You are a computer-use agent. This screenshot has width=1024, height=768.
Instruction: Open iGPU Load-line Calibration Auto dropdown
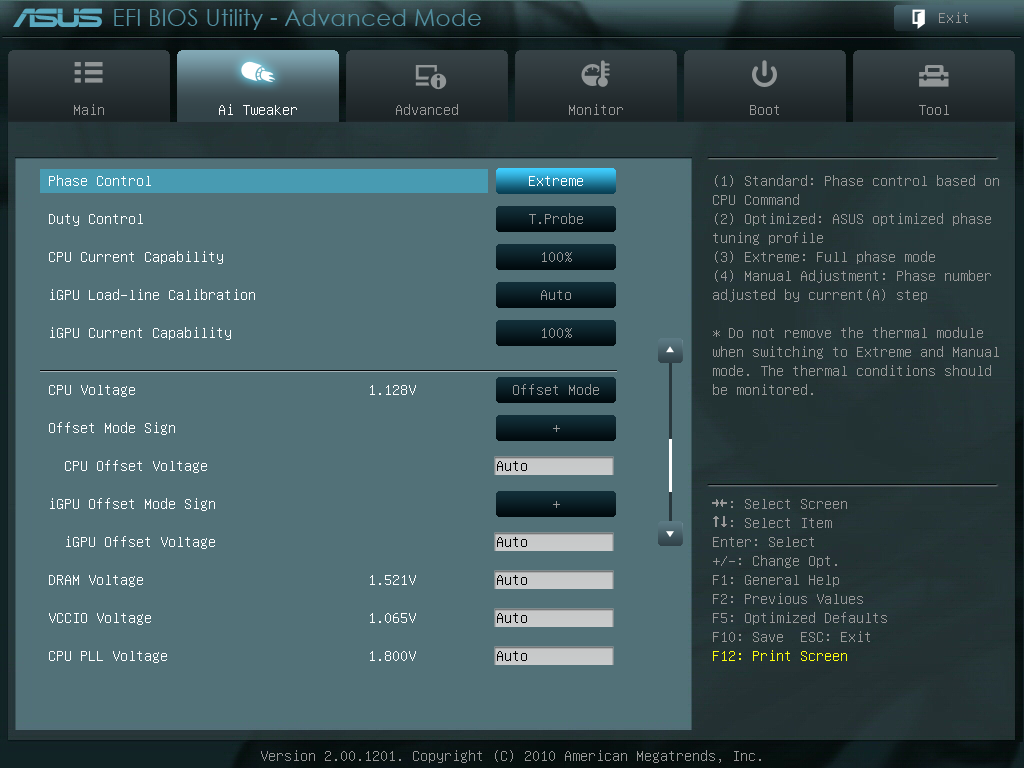(x=556, y=295)
